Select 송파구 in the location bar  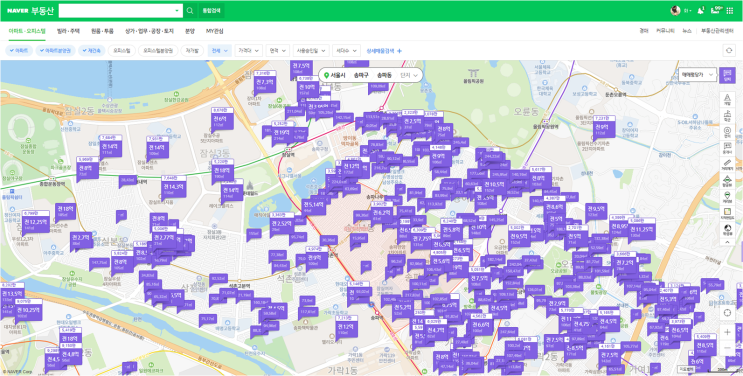pyautogui.click(x=361, y=75)
